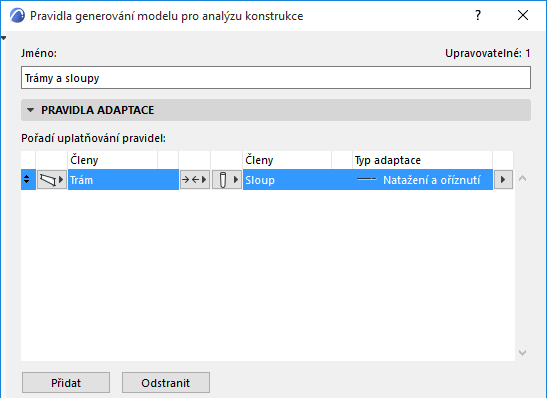
Task: Click the rule reorder handle arrows
Action: pos(27,179)
